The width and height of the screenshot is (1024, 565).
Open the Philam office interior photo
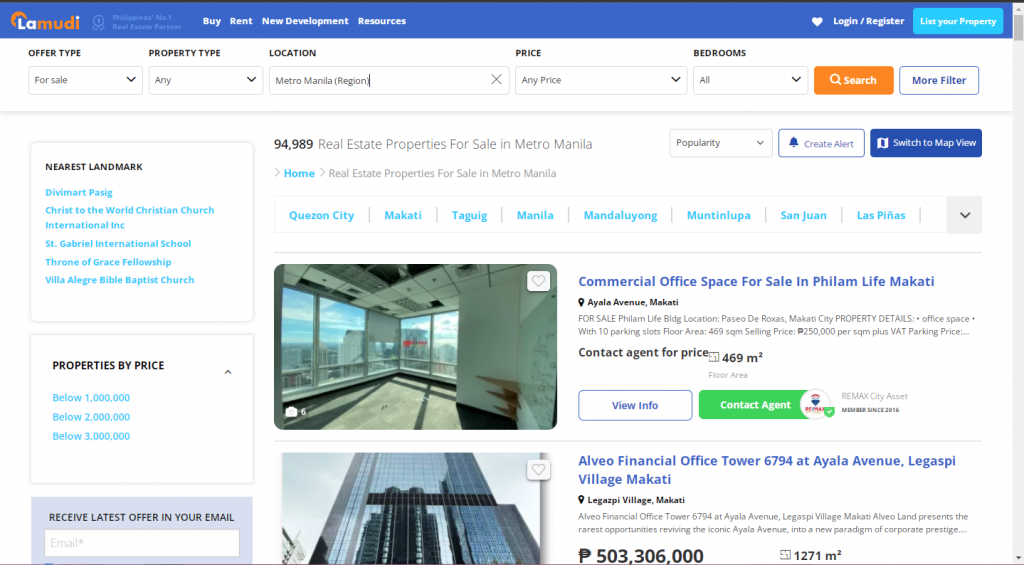[415, 347]
